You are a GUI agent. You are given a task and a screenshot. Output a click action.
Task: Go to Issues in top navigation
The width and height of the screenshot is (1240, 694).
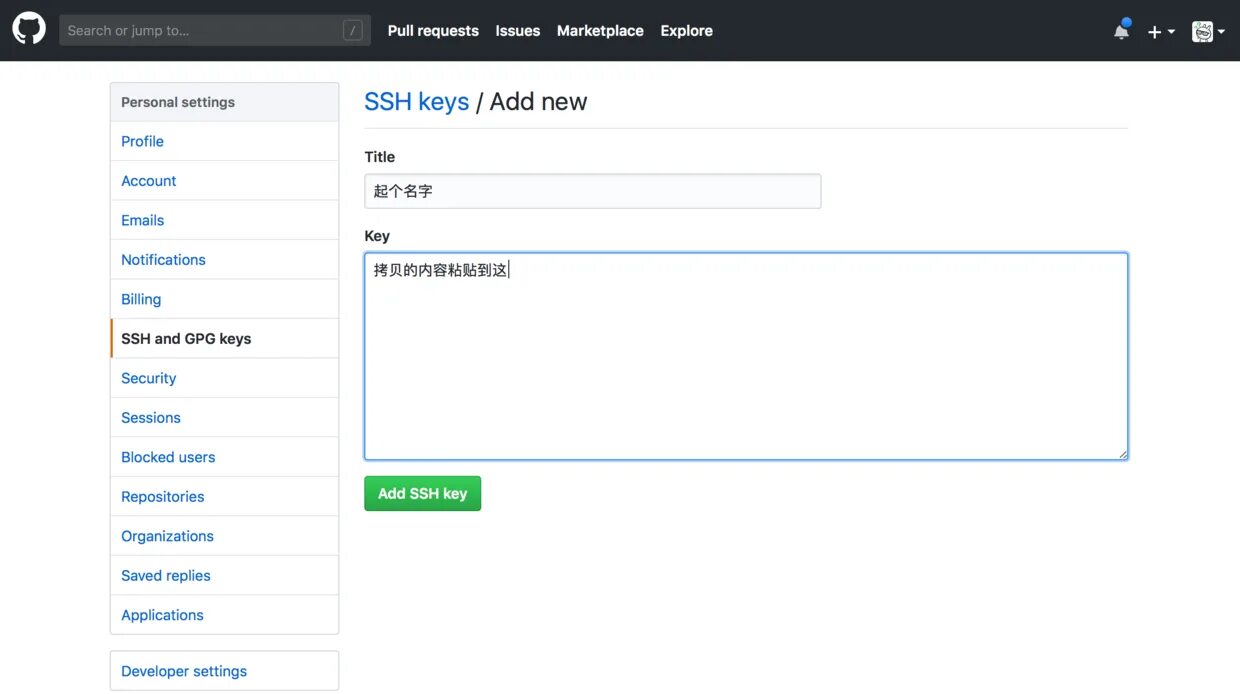[x=517, y=31]
